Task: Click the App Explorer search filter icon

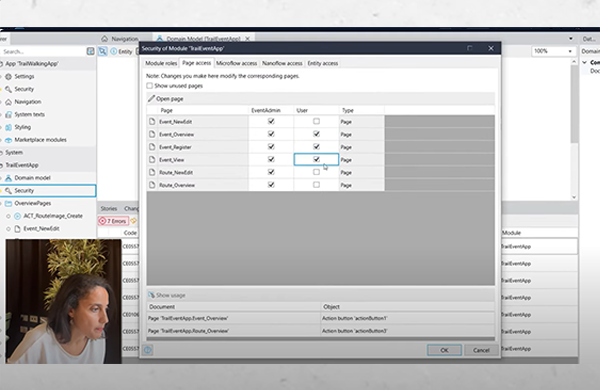Action: coord(90,51)
